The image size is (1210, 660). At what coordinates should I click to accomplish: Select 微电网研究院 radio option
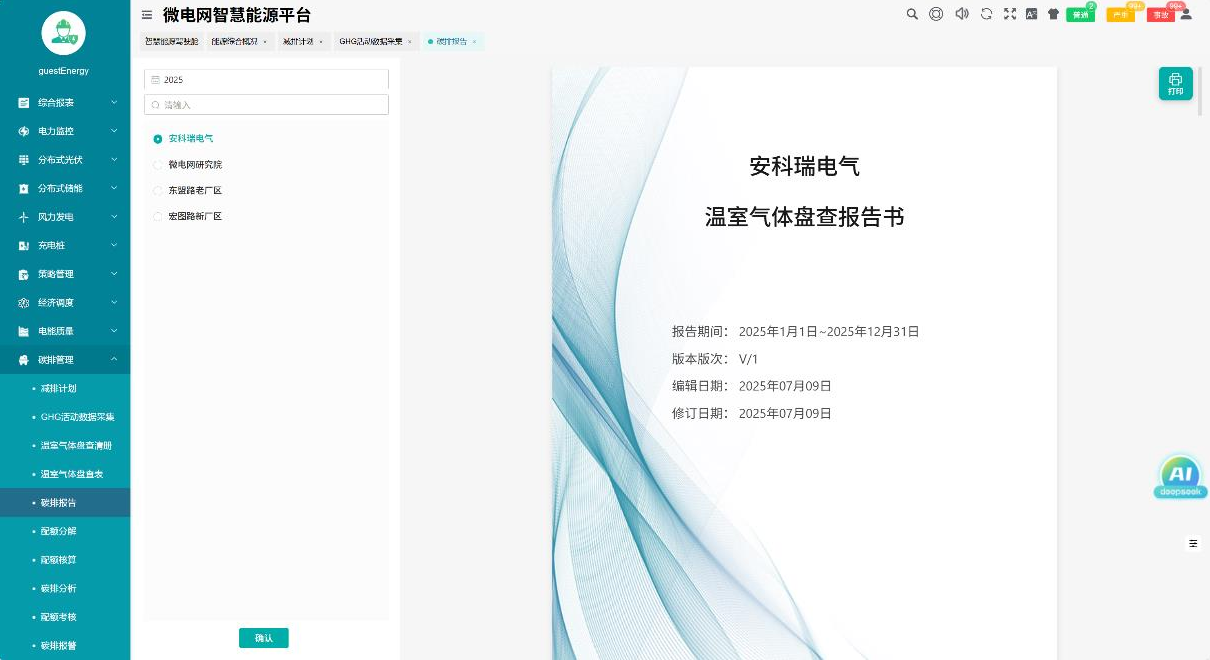[x=158, y=165]
